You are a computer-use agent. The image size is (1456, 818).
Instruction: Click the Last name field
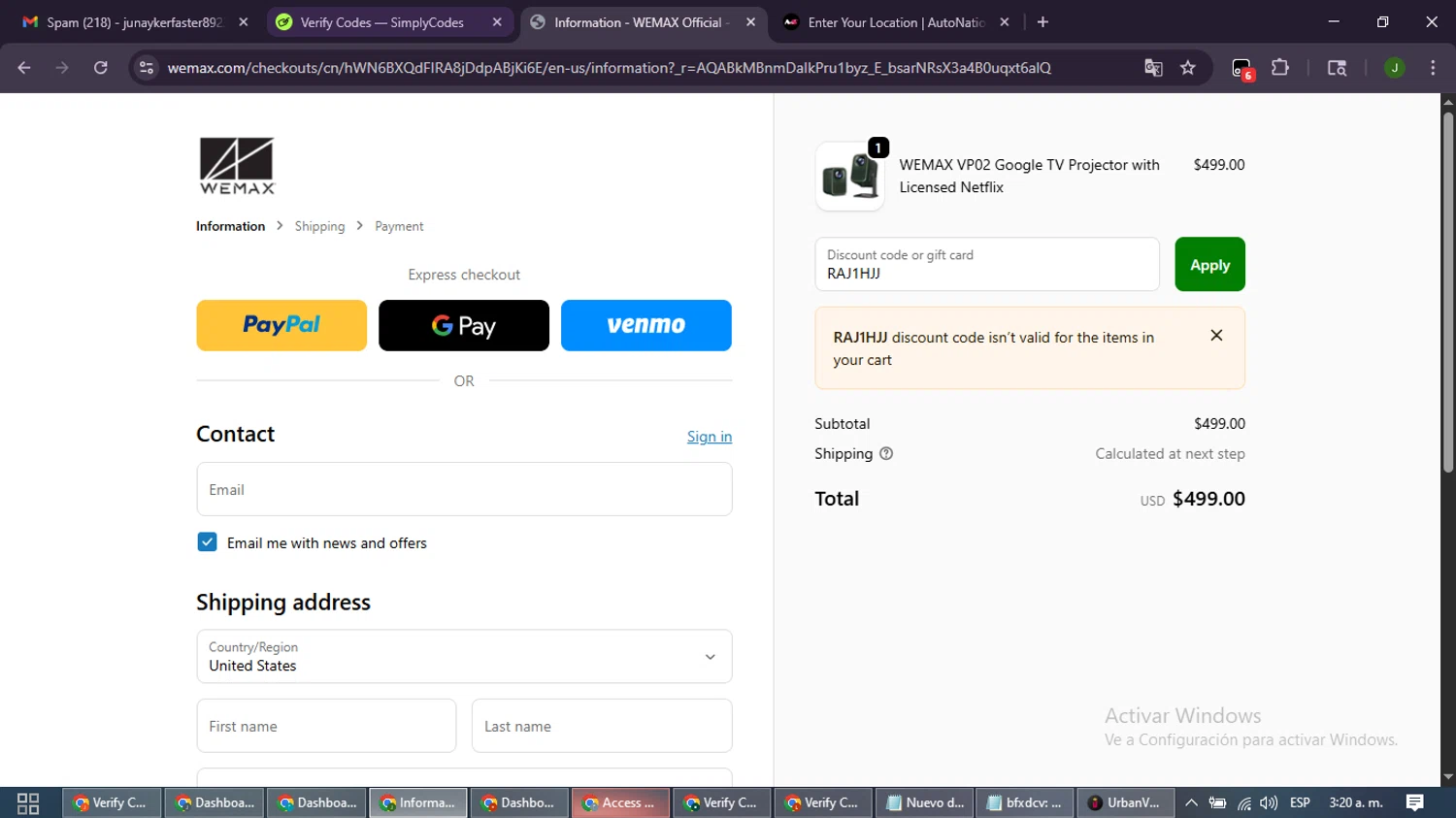coord(602,726)
